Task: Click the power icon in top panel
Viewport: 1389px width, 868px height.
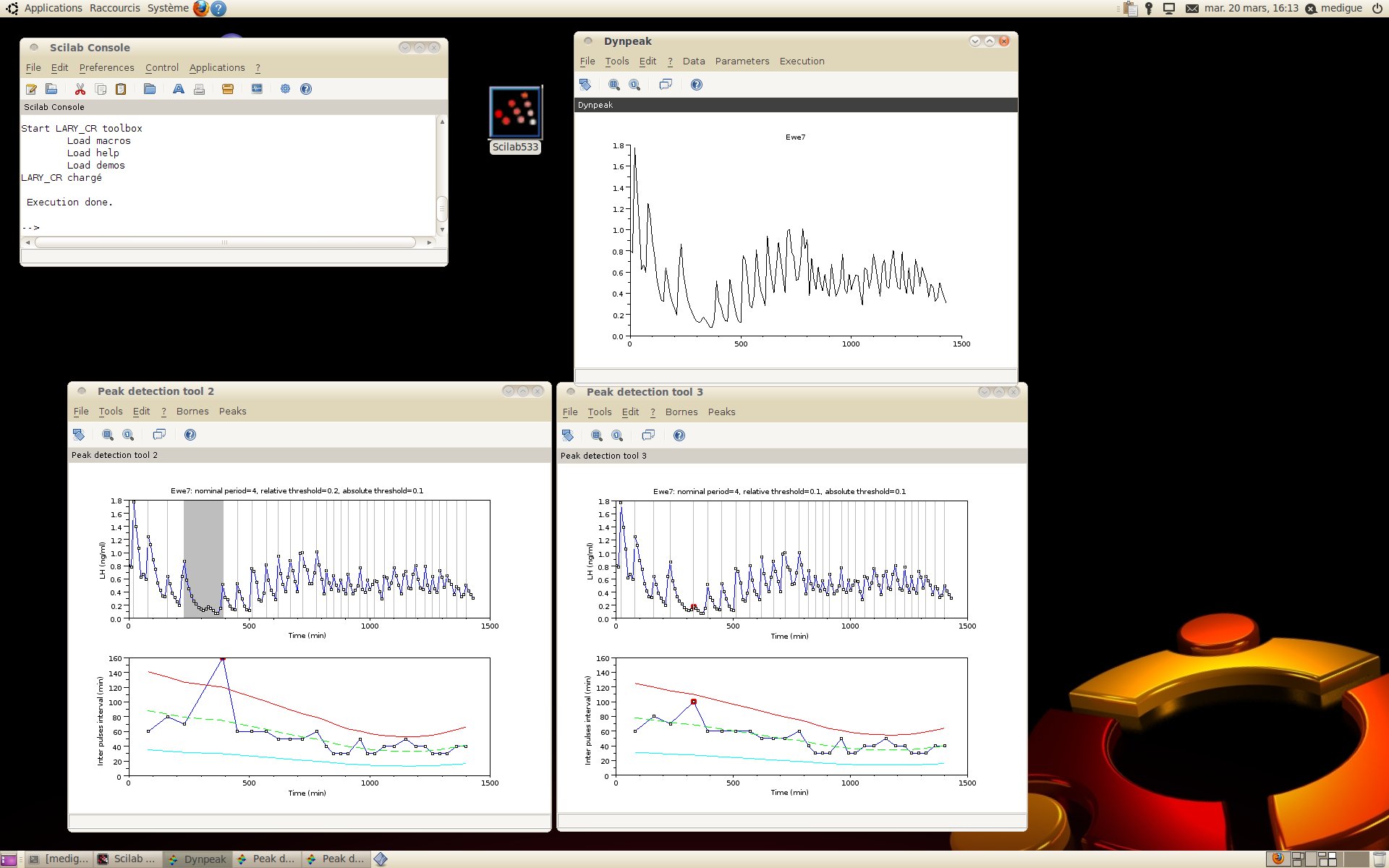Action: click(1377, 9)
